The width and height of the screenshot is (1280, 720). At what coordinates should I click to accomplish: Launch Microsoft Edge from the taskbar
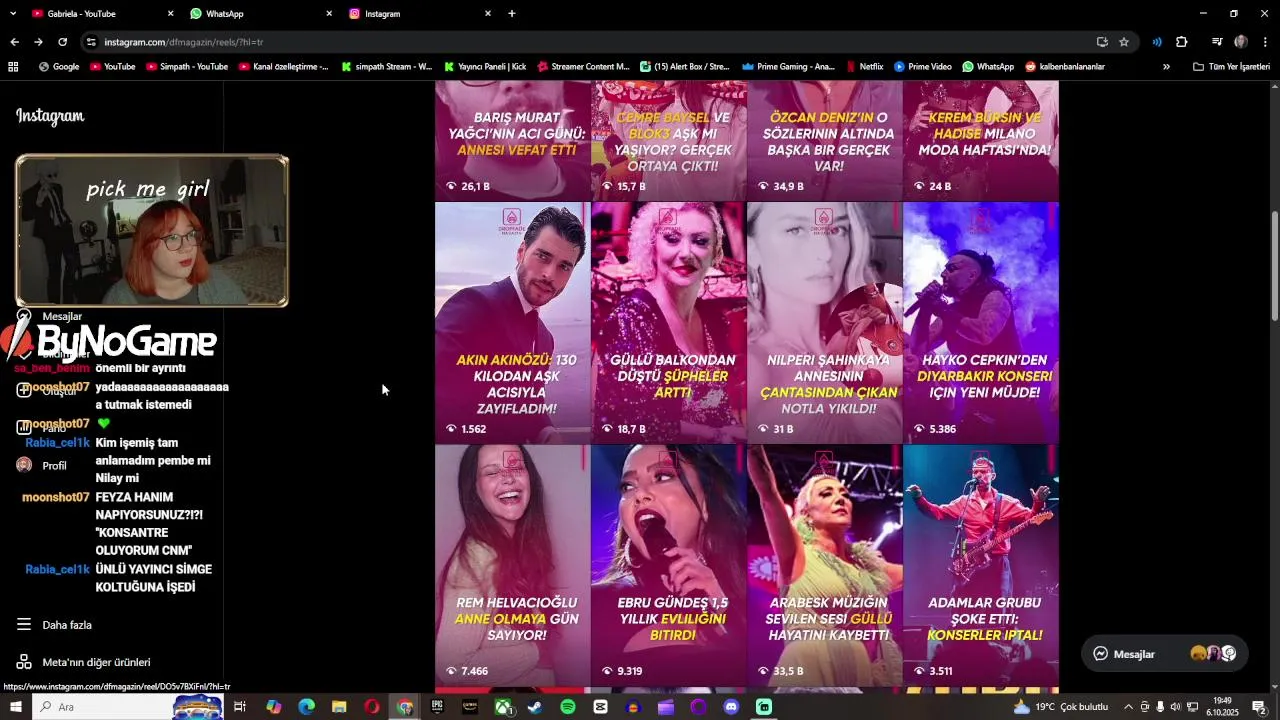[x=306, y=707]
